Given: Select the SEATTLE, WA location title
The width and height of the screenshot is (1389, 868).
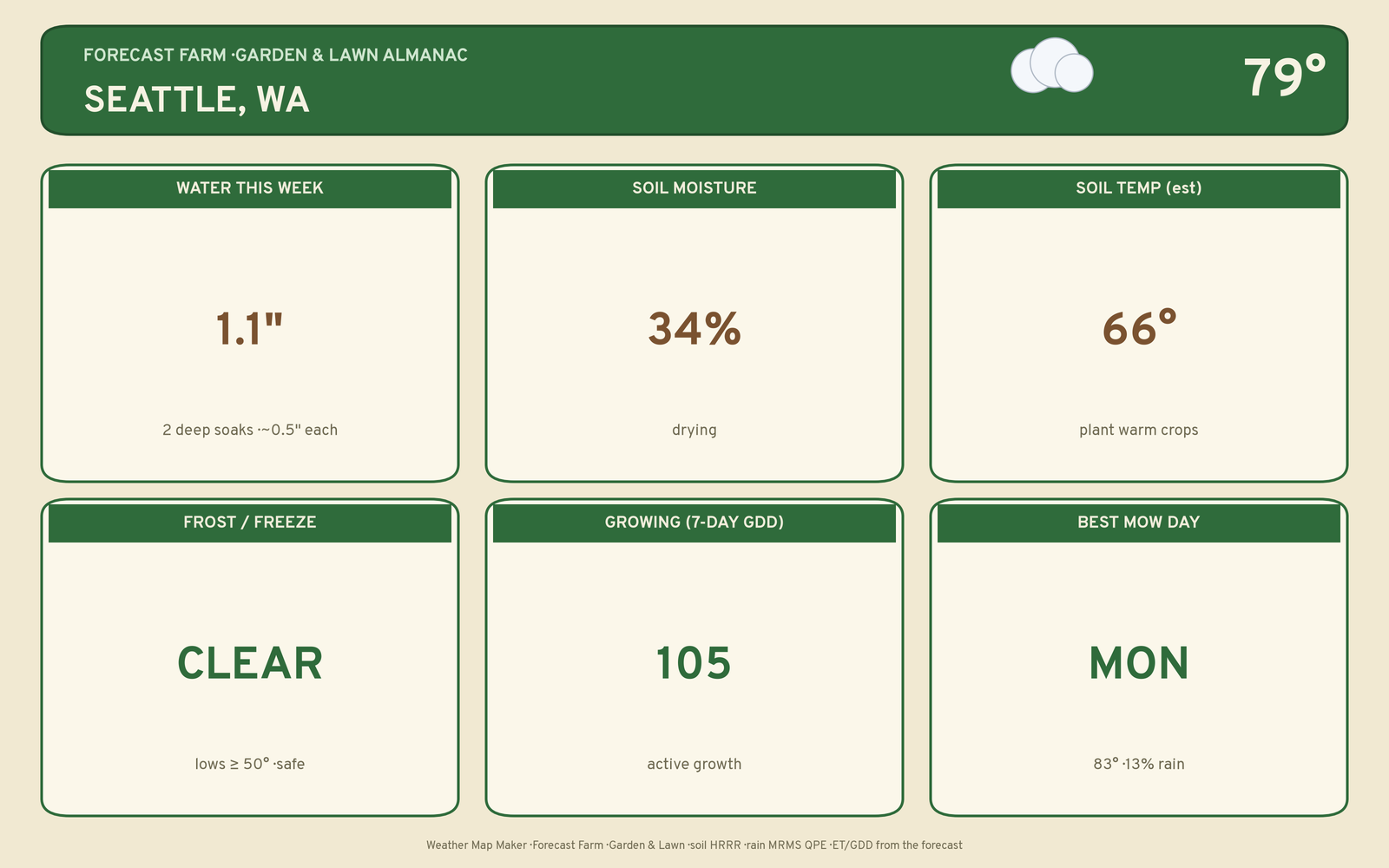Looking at the screenshot, I should point(196,100).
